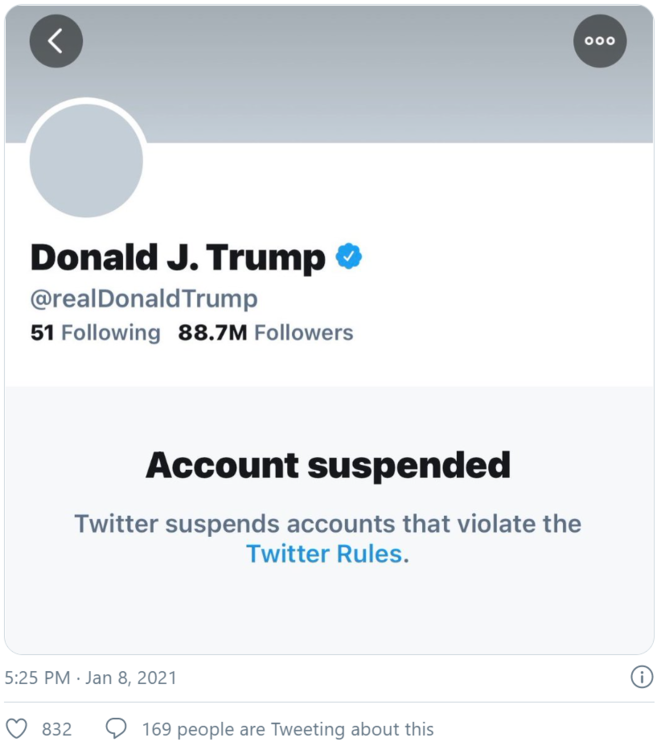661x750 pixels.
Task: Click the 832 likes count
Action: 56,729
